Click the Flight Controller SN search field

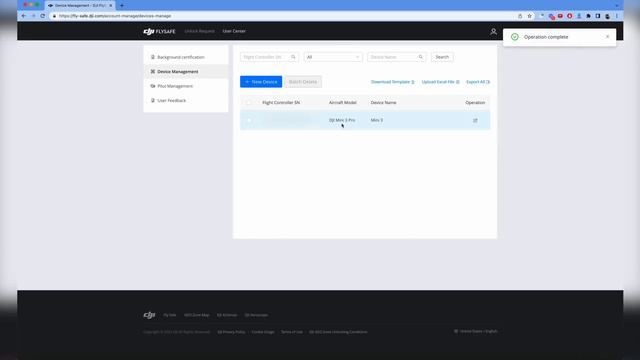(x=269, y=57)
